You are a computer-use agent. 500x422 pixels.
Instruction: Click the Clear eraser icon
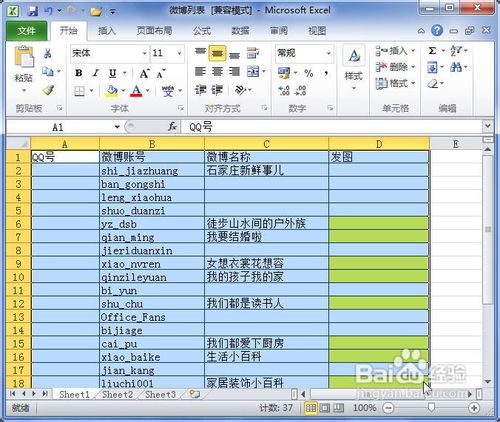tap(433, 84)
